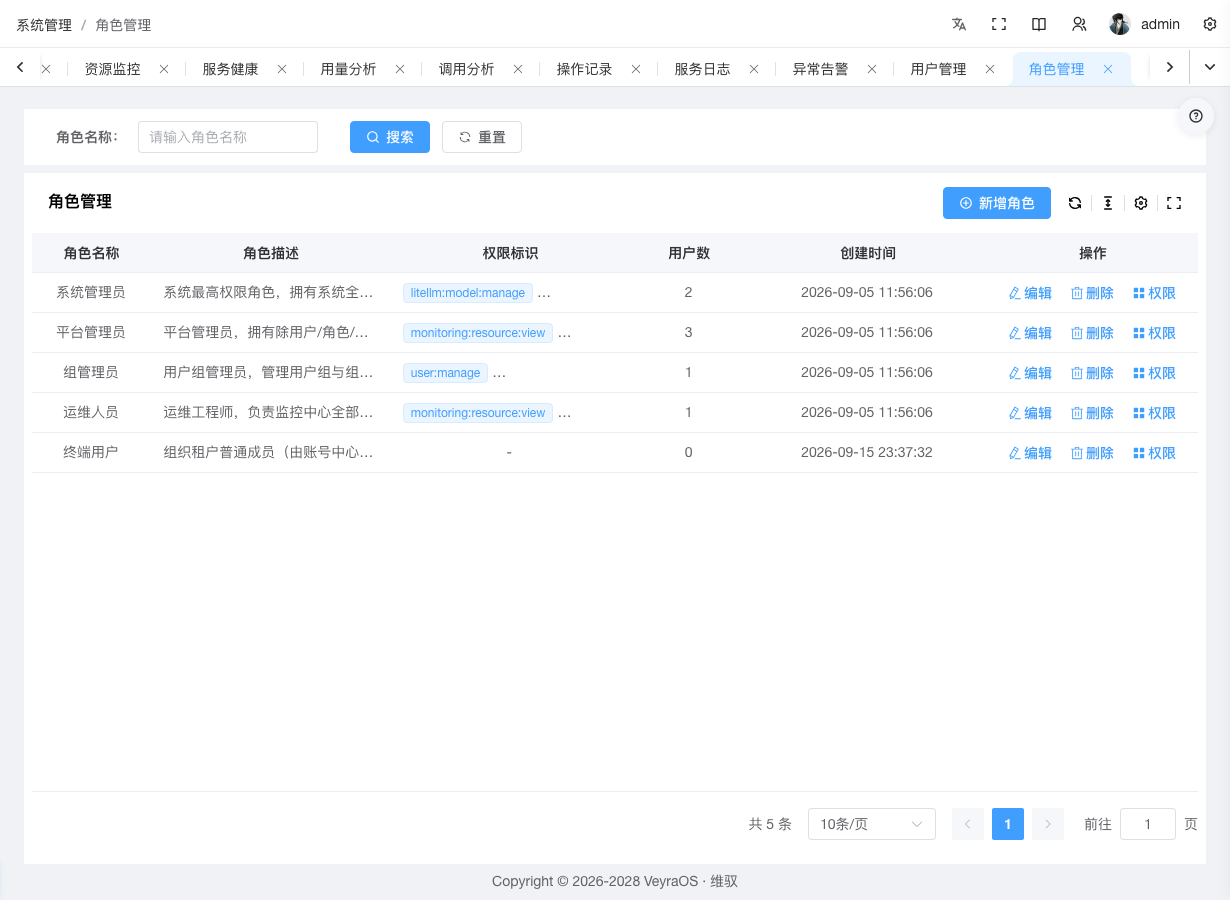Open the 10条/页 page size dropdown
The width and height of the screenshot is (1230, 900).
[x=871, y=824]
